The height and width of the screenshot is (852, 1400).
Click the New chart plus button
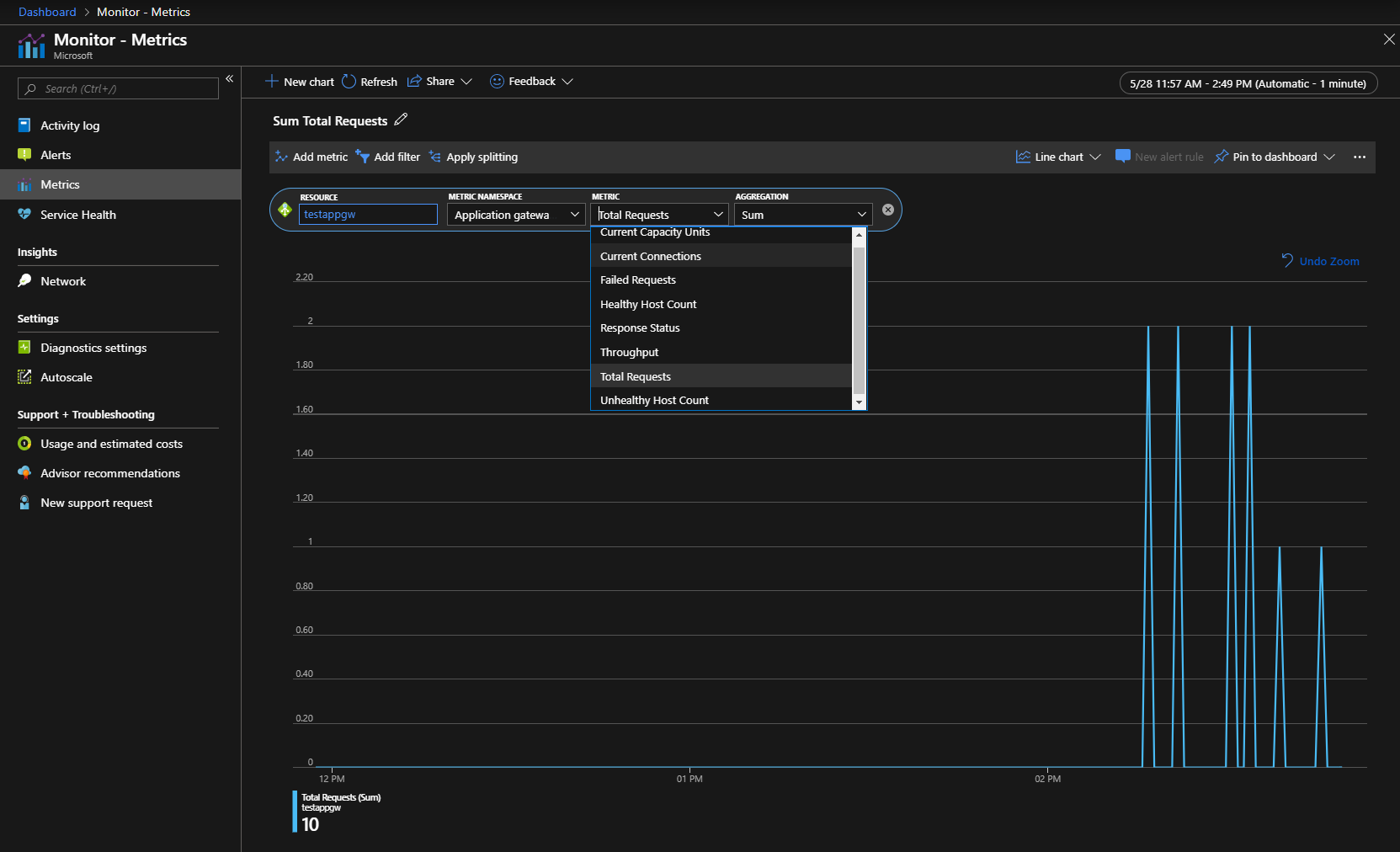[300, 82]
